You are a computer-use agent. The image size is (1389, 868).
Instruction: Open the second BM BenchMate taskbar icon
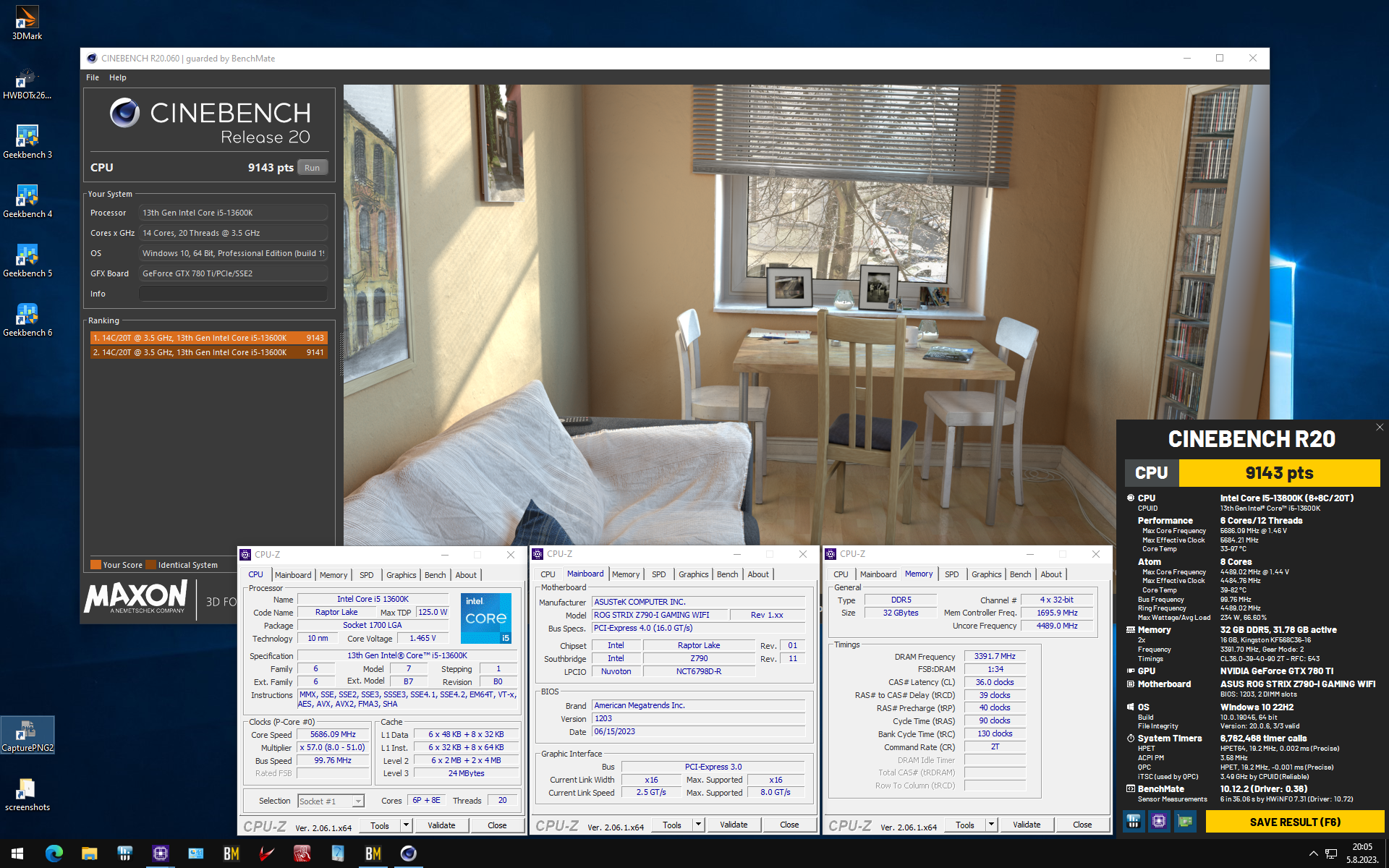tap(373, 854)
